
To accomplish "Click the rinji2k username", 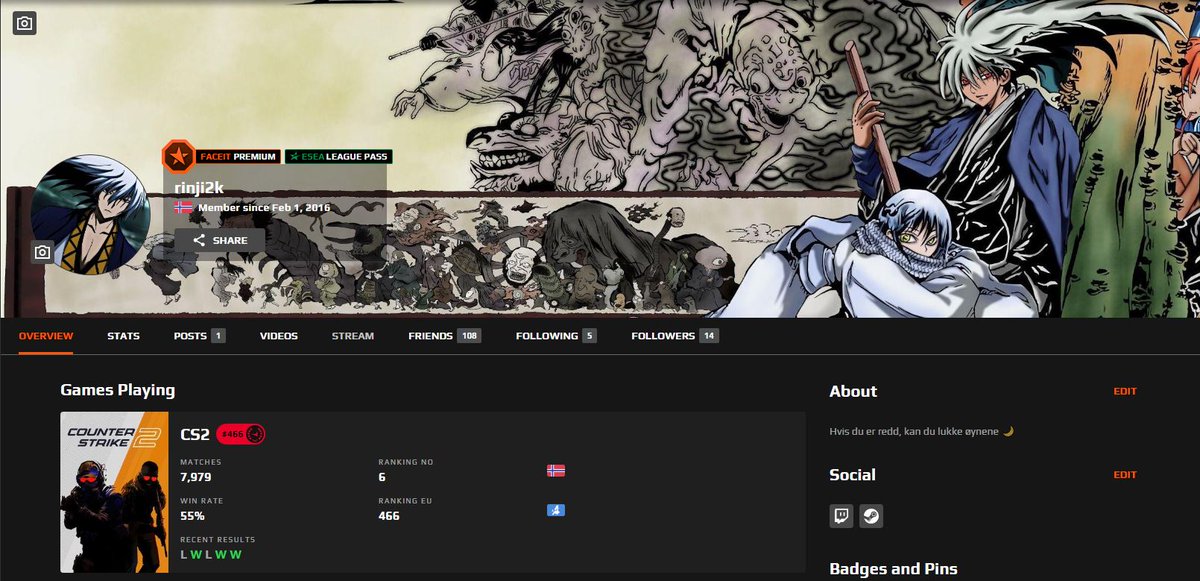I will 200,186.
